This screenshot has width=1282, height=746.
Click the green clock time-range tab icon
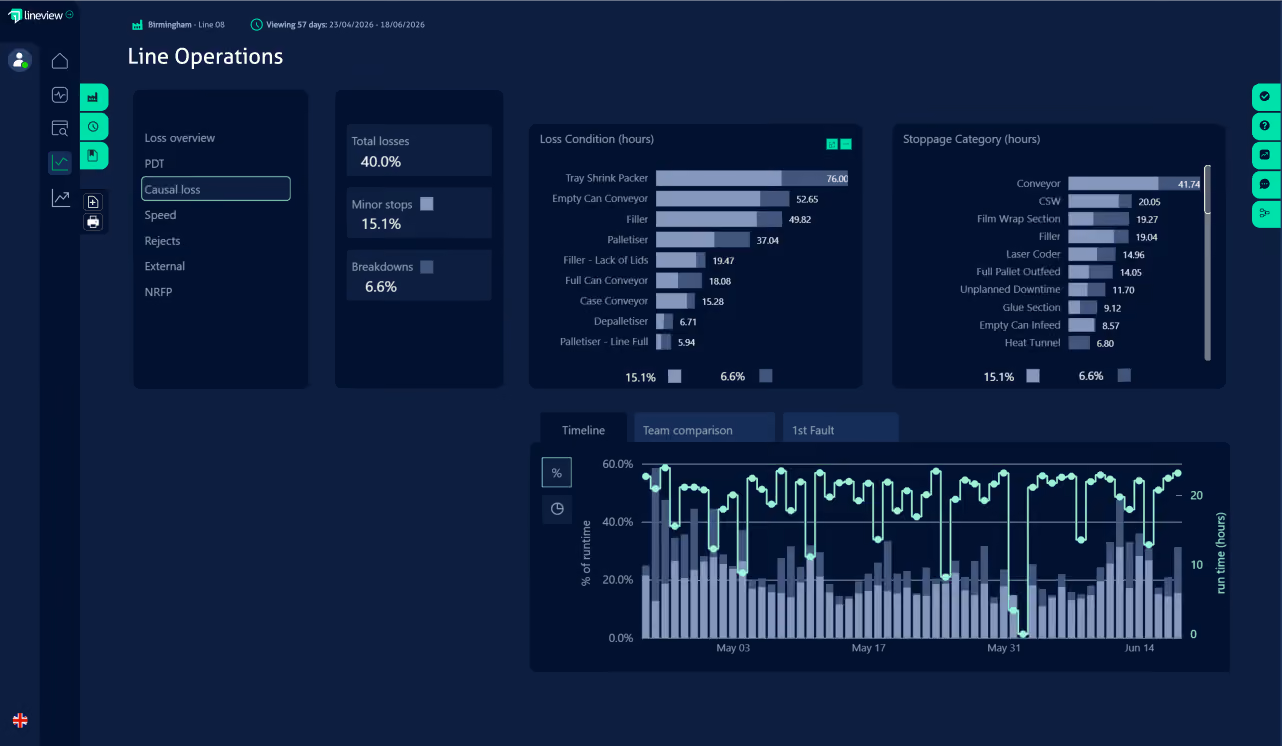click(93, 126)
